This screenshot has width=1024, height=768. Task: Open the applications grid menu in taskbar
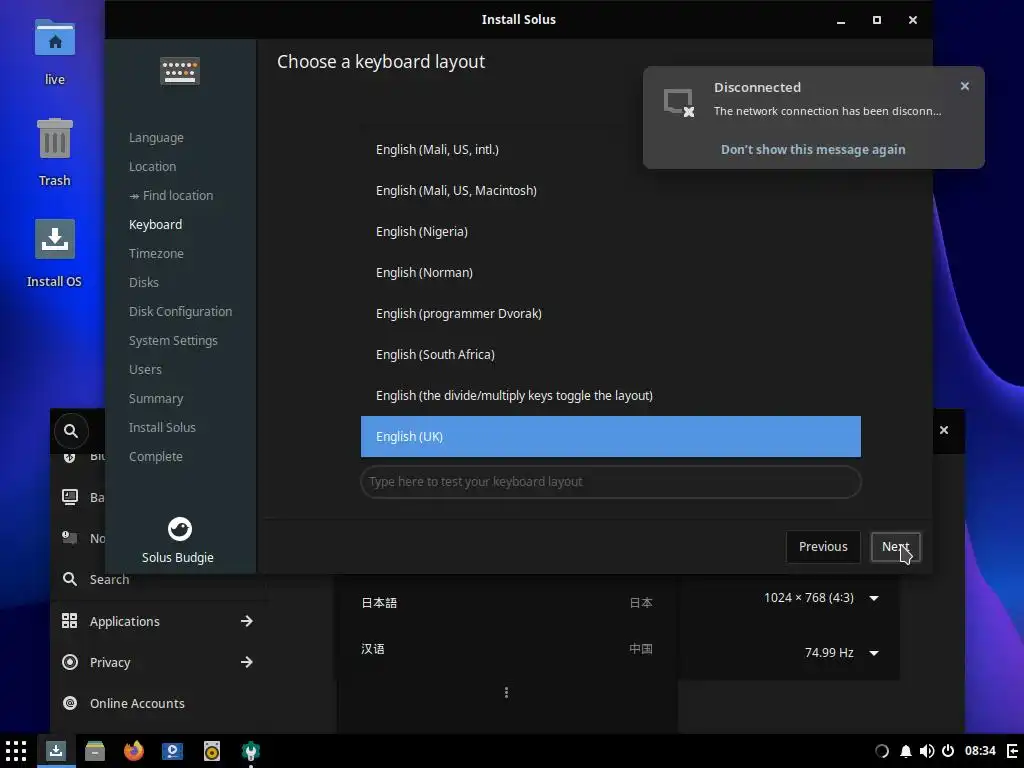pyautogui.click(x=16, y=751)
